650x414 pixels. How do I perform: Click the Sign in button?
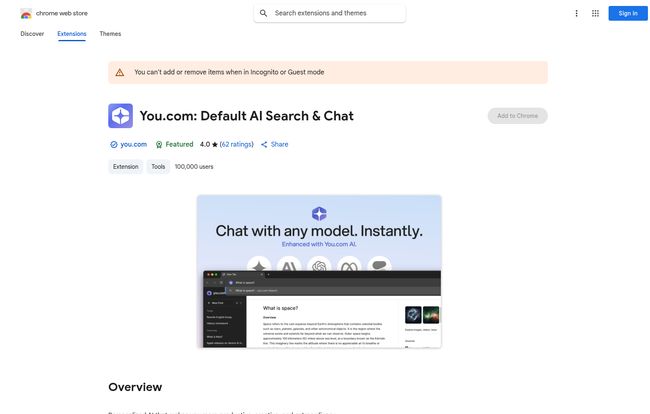(x=628, y=13)
